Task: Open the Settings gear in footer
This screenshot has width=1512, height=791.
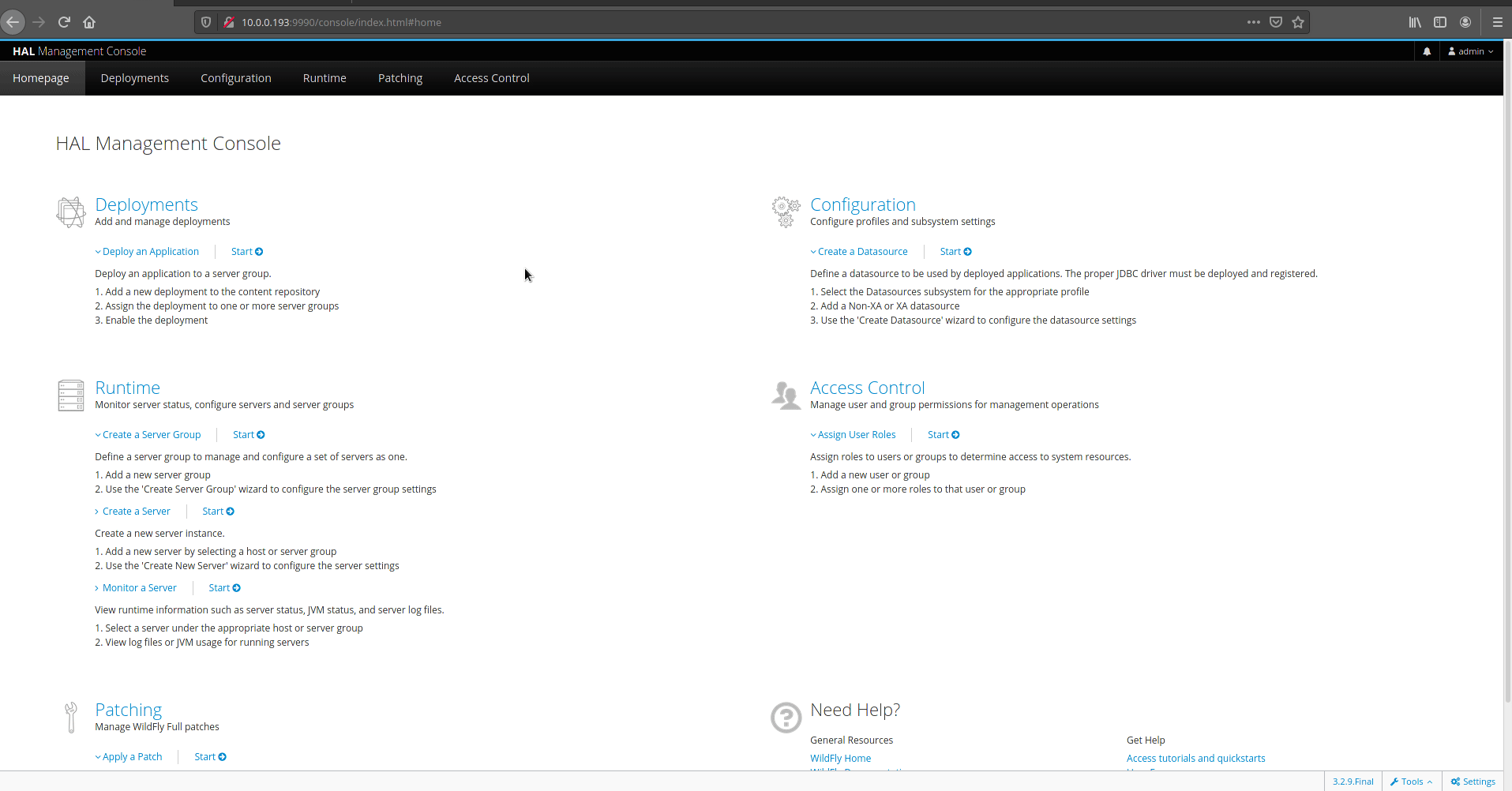Action: (x=1473, y=782)
